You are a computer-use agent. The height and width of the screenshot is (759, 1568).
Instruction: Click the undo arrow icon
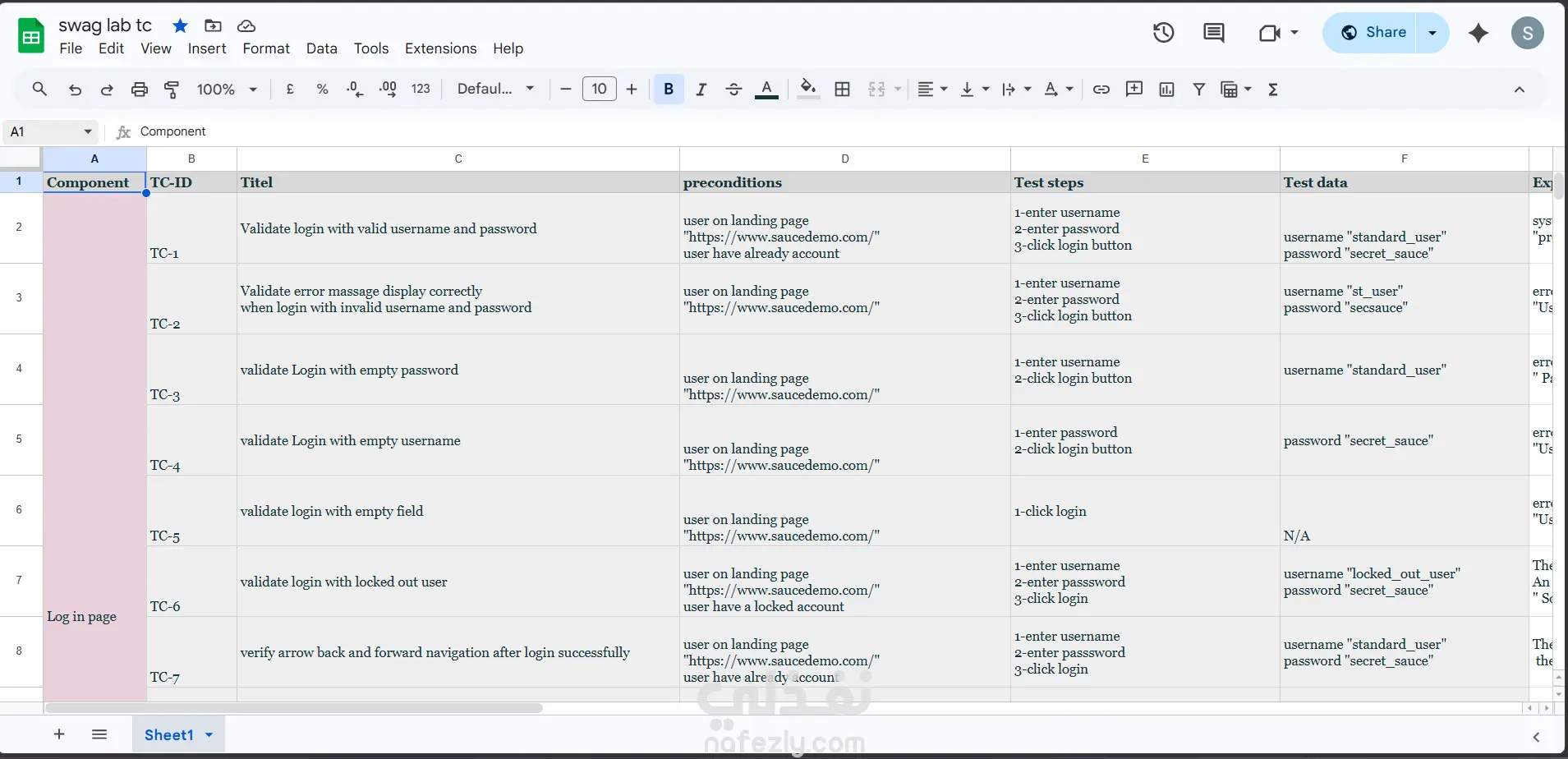[75, 90]
